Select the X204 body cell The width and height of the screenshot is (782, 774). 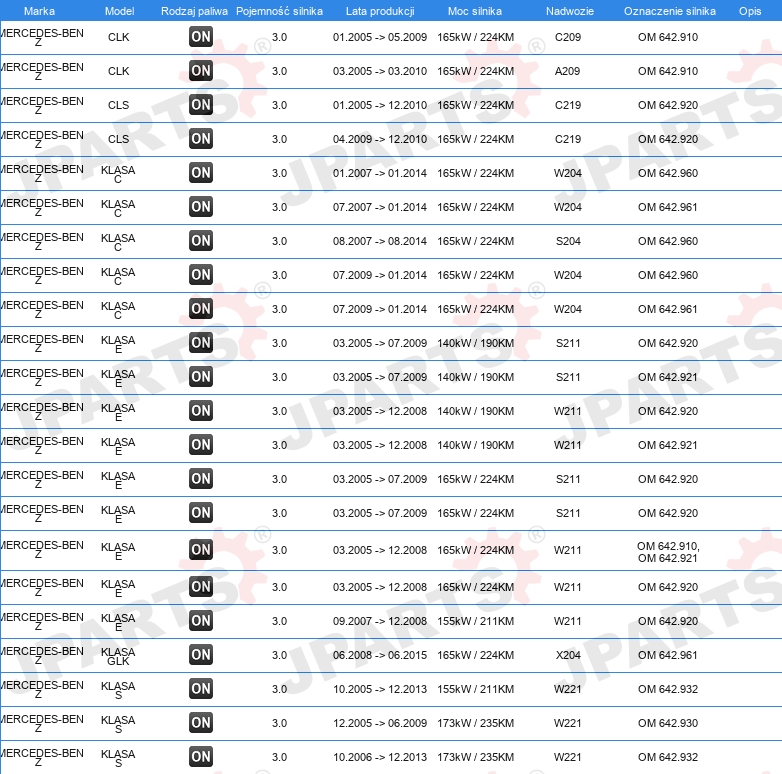click(568, 655)
